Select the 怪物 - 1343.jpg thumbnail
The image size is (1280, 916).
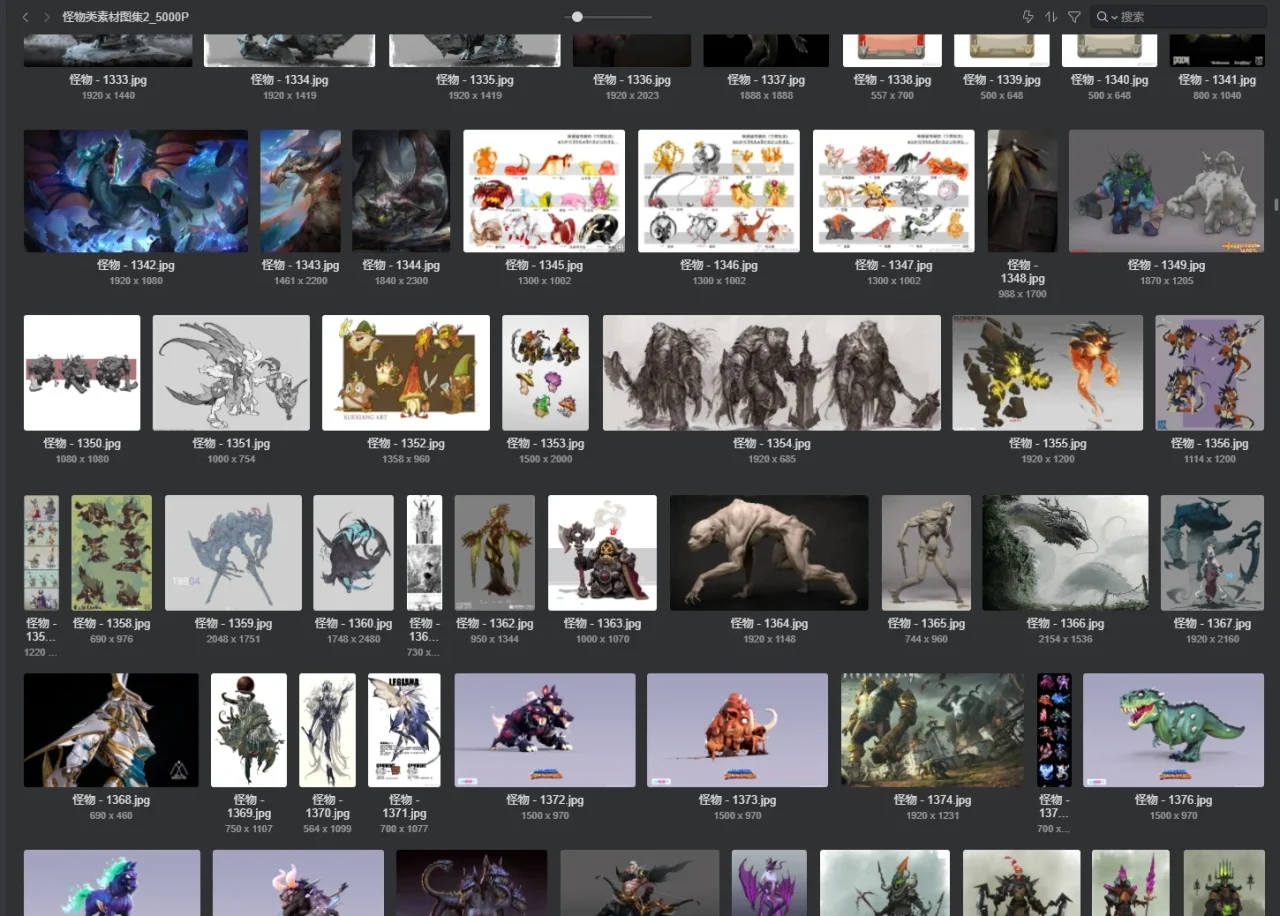click(300, 191)
